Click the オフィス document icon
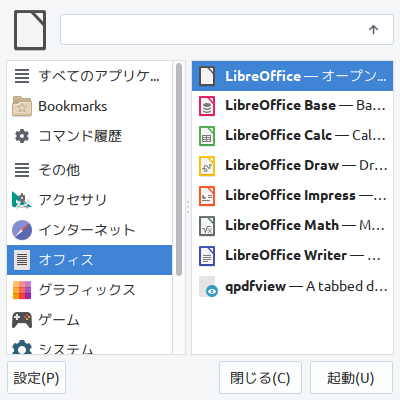400x400 pixels. (x=22, y=260)
